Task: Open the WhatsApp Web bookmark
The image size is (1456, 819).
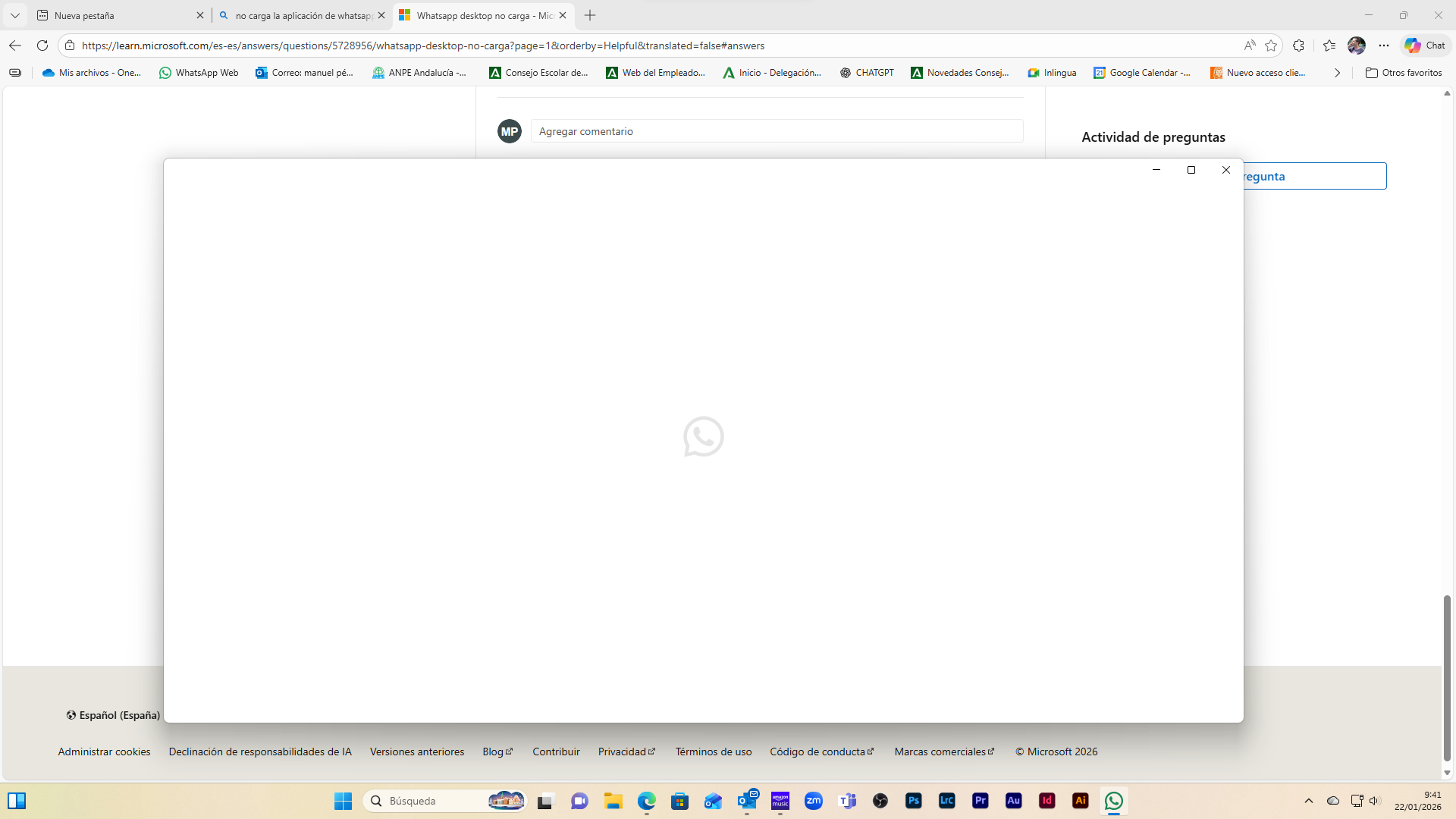Action: point(199,73)
